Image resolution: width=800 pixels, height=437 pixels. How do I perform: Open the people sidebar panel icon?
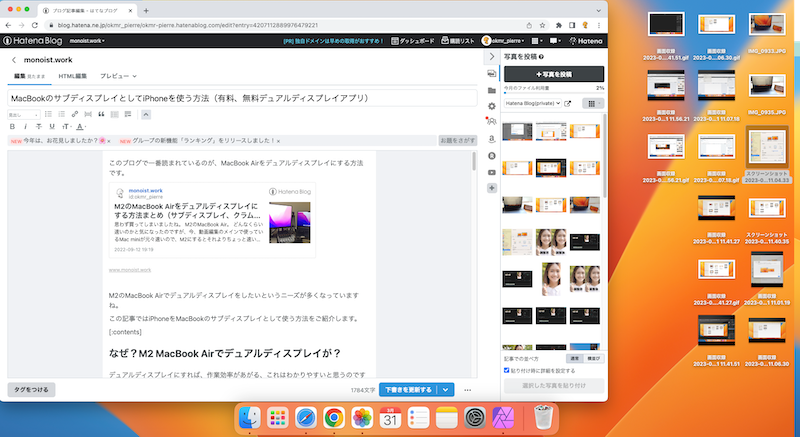[x=492, y=122]
